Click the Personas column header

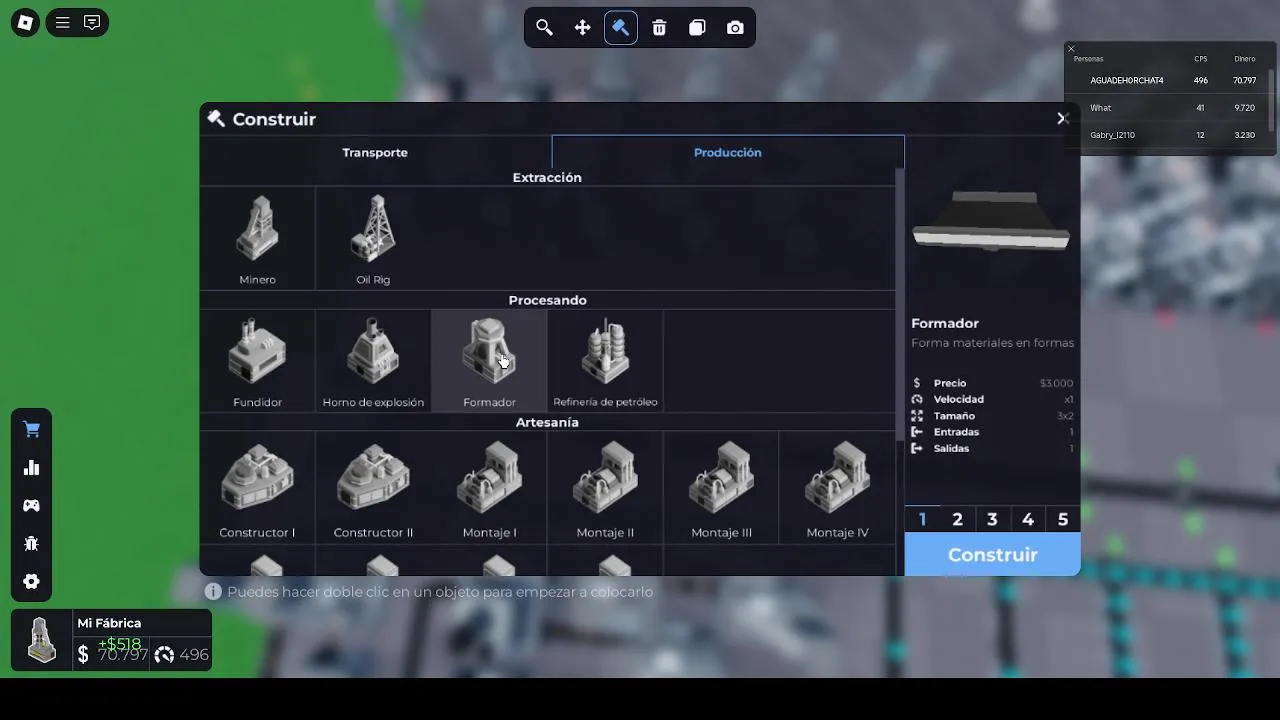(x=1088, y=59)
